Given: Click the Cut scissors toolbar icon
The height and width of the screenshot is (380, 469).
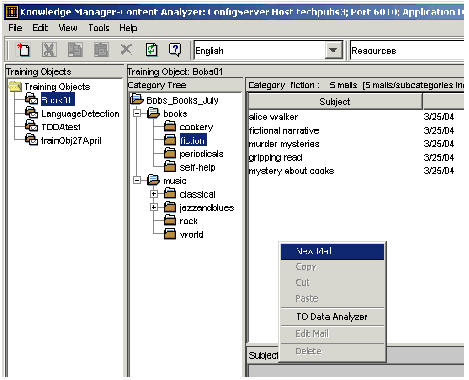Looking at the screenshot, I should click(49, 50).
